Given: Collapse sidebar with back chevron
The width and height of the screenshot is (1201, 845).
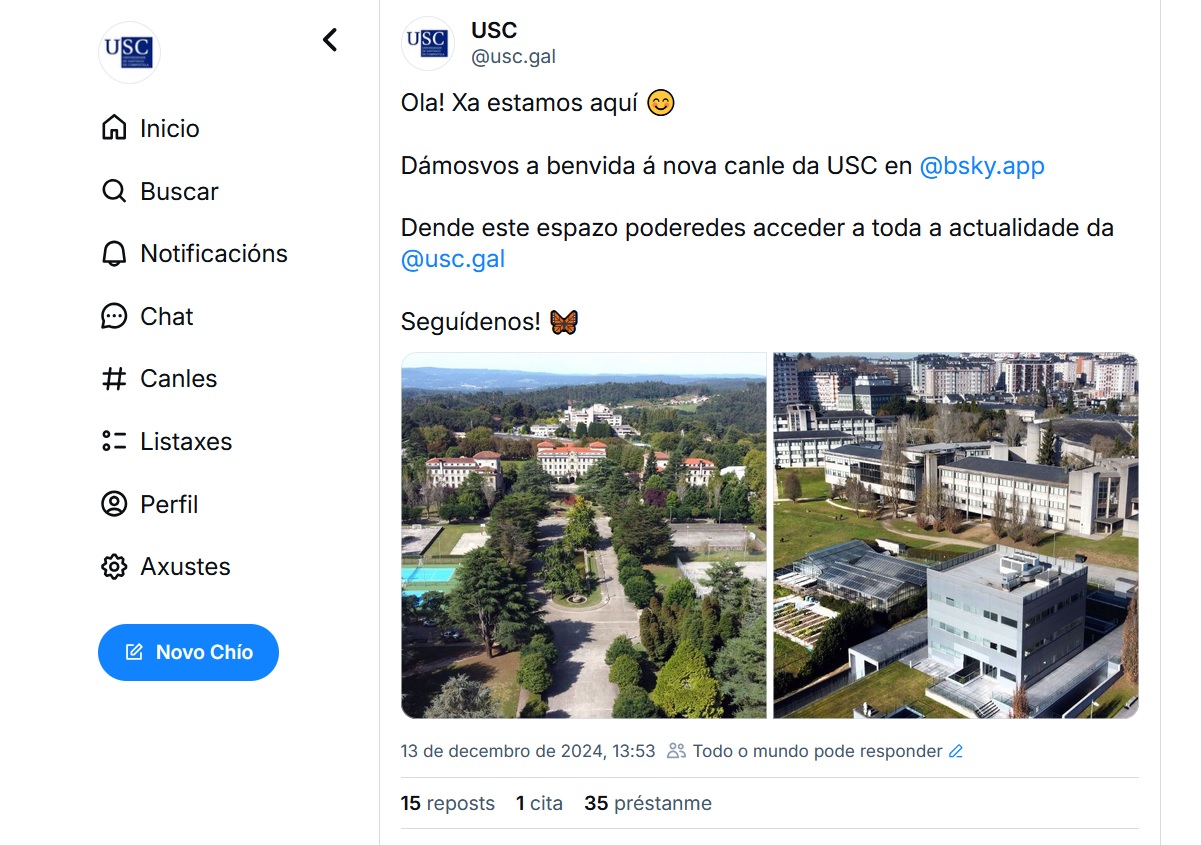Looking at the screenshot, I should 330,40.
